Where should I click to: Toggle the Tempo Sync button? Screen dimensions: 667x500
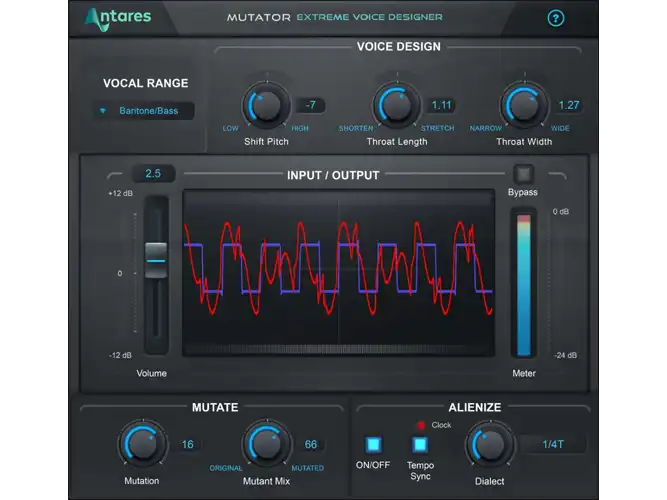[x=420, y=445]
